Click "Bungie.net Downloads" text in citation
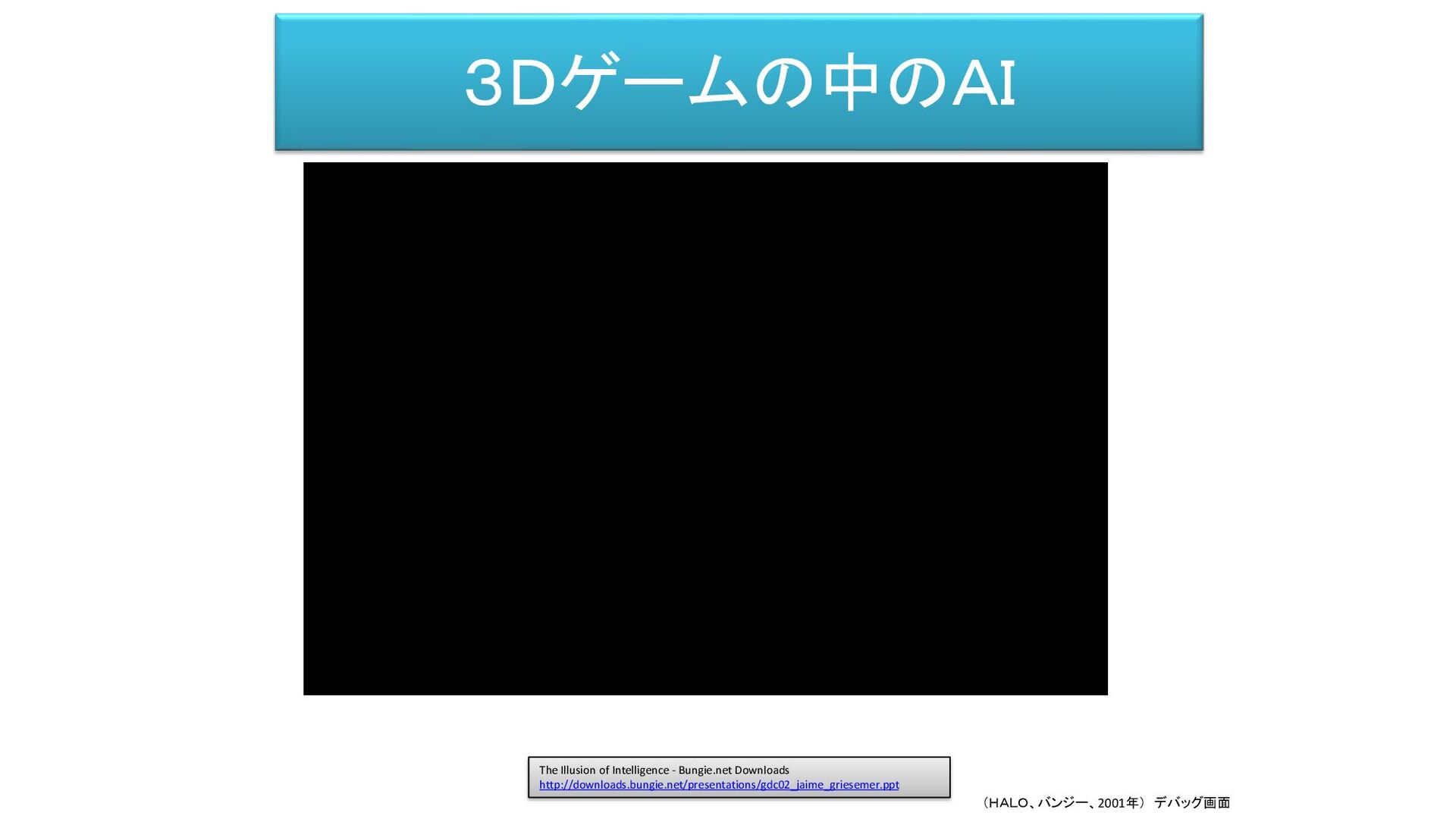This screenshot has height=819, width=1456. tap(733, 770)
